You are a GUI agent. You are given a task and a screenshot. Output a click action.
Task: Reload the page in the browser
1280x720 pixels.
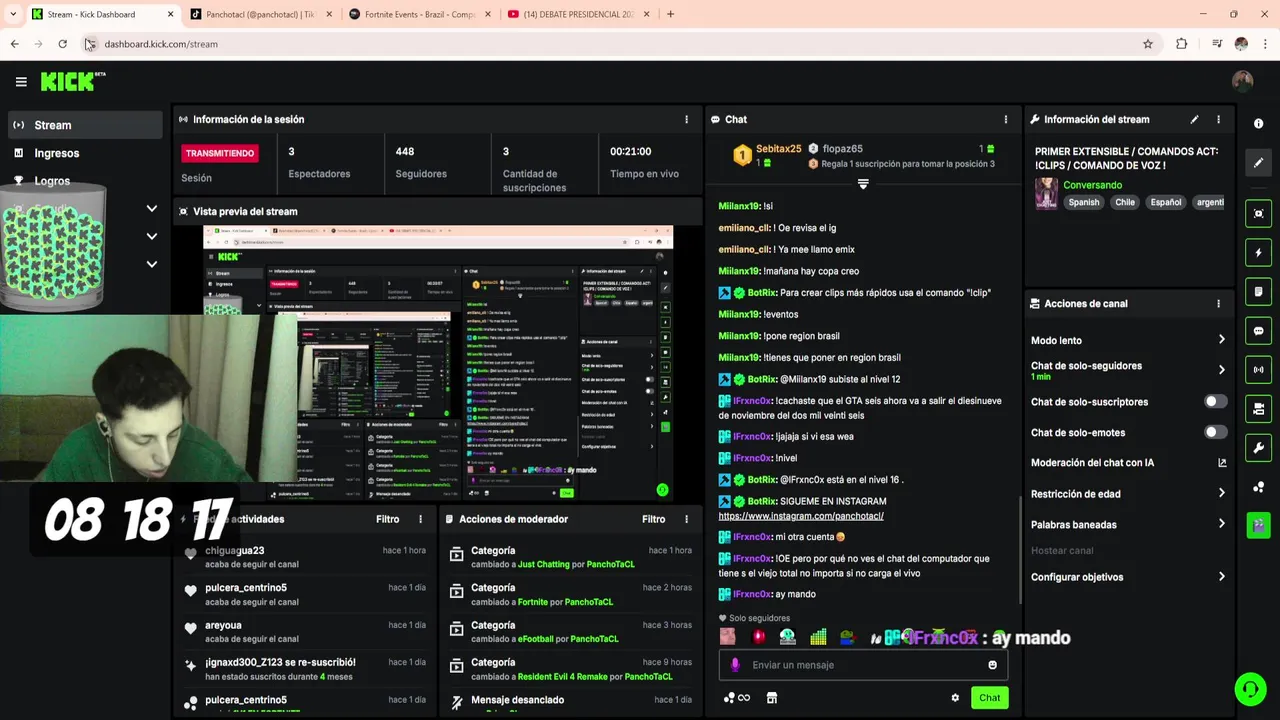click(x=62, y=44)
